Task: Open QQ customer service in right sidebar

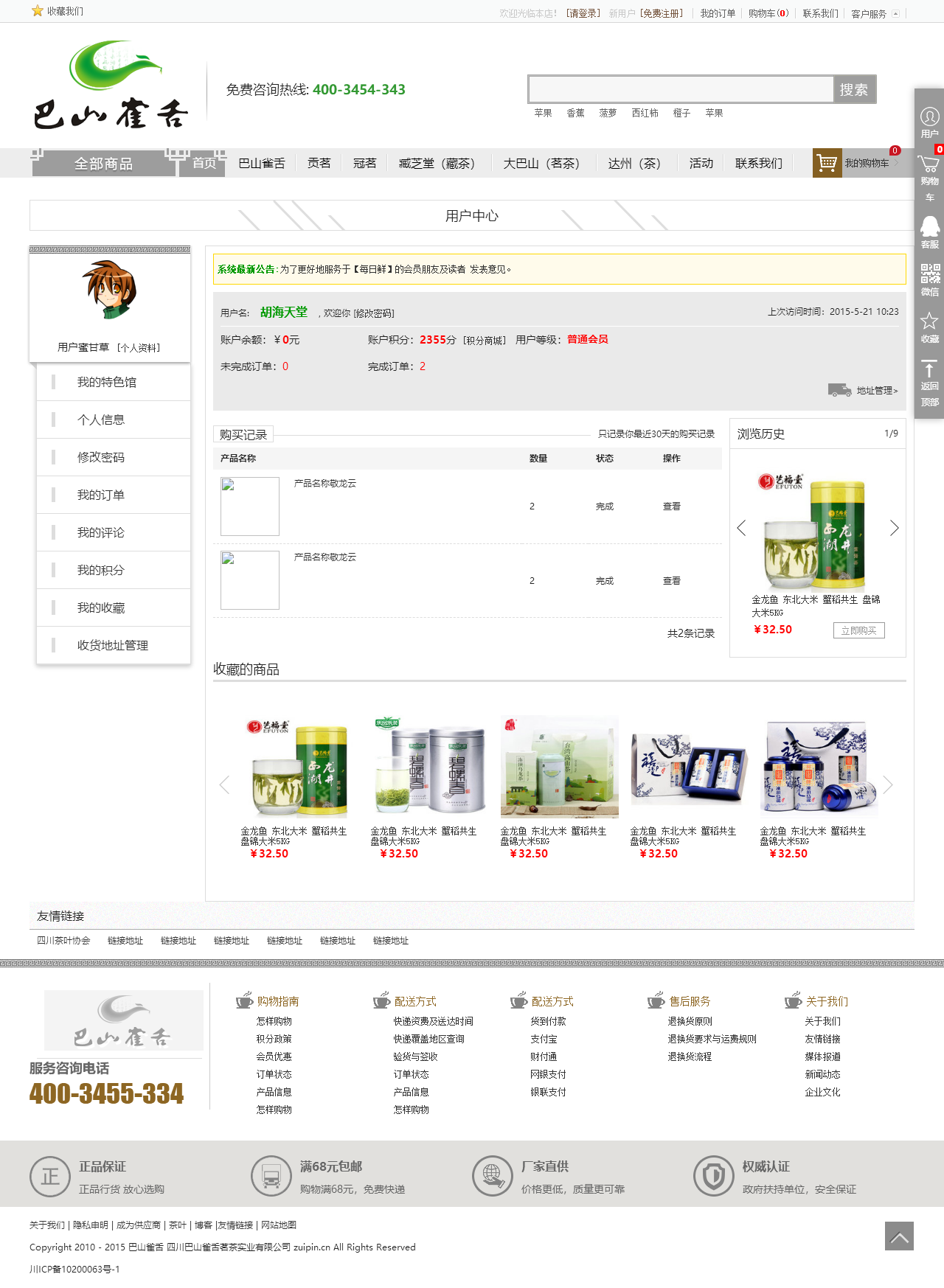Action: click(929, 226)
